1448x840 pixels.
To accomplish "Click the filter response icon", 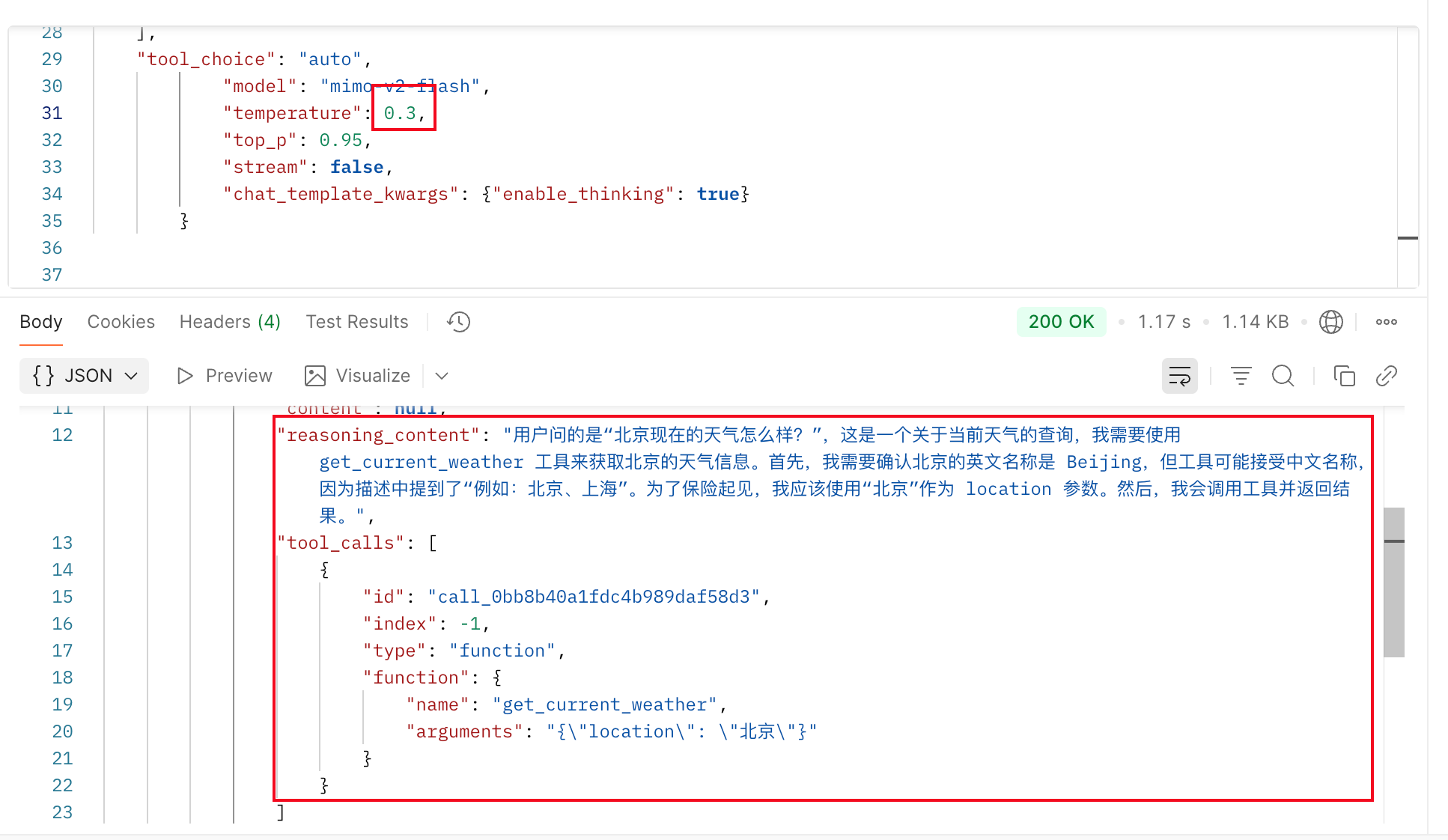I will pyautogui.click(x=1241, y=376).
